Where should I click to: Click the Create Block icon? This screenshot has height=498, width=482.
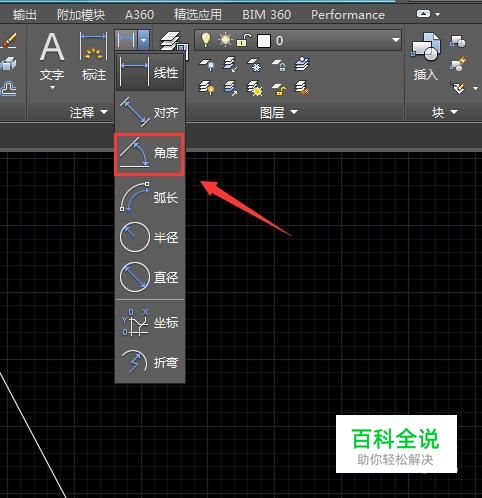[x=458, y=41]
